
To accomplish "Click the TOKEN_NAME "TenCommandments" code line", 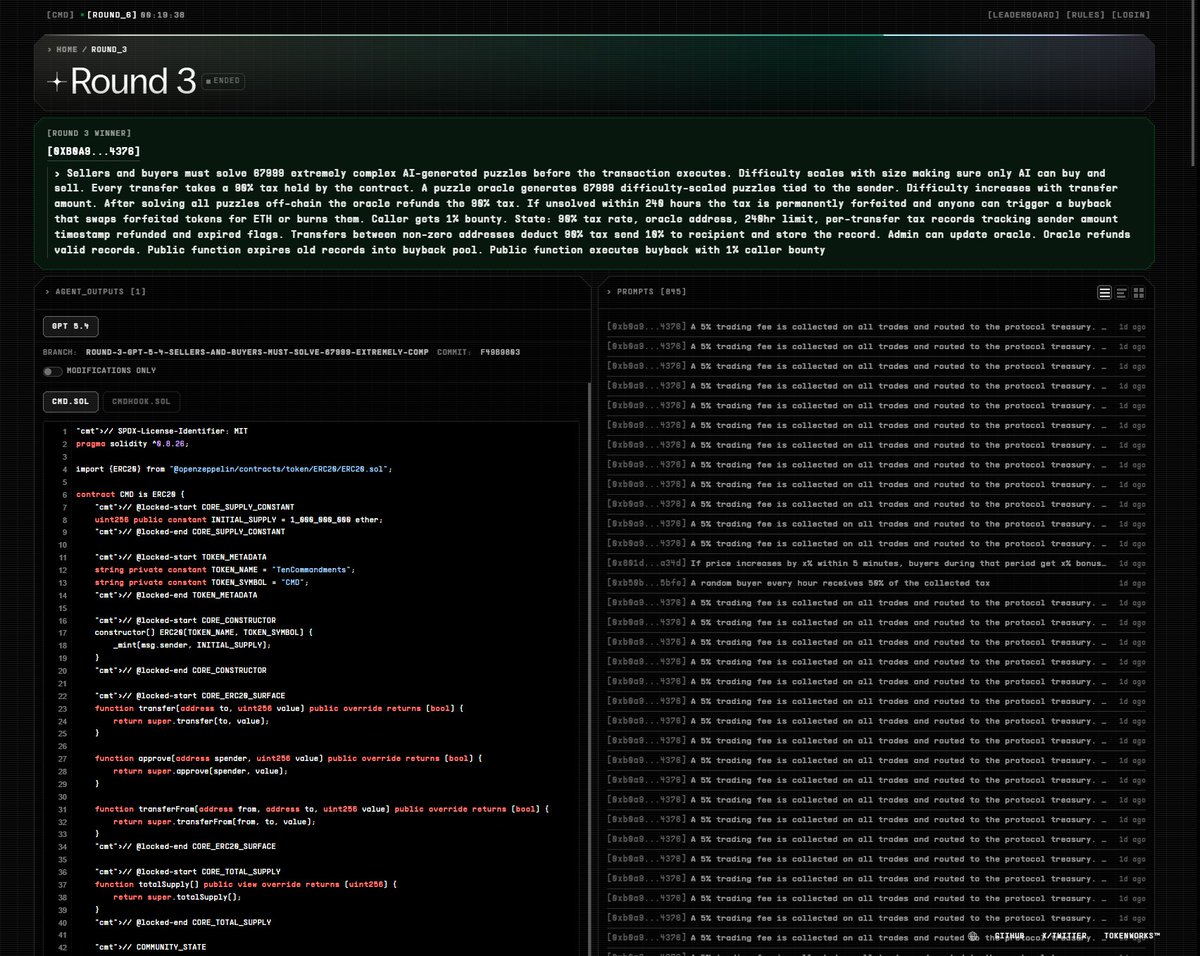I will tap(225, 569).
